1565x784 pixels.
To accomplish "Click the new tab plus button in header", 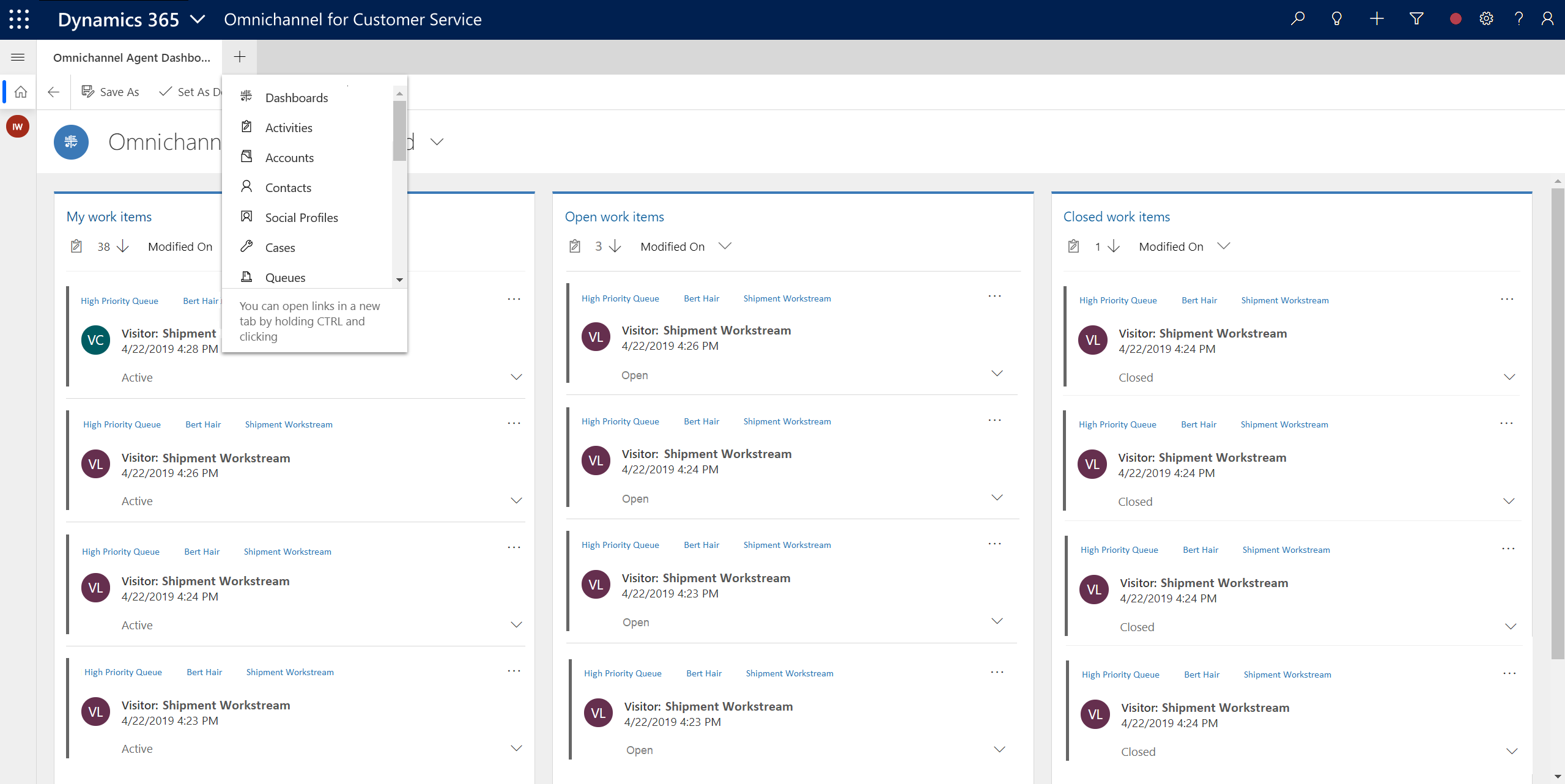I will pyautogui.click(x=239, y=57).
